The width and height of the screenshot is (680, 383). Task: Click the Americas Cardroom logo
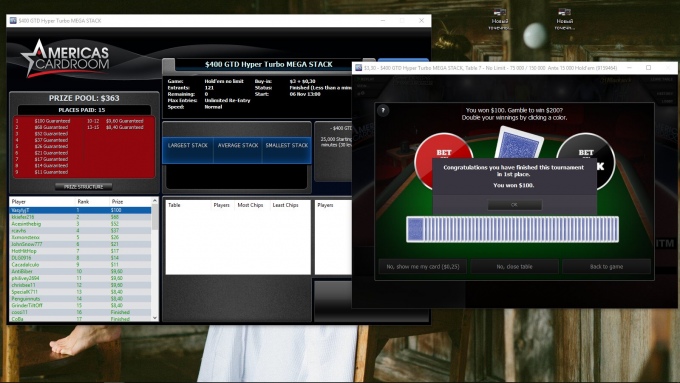click(x=65, y=59)
